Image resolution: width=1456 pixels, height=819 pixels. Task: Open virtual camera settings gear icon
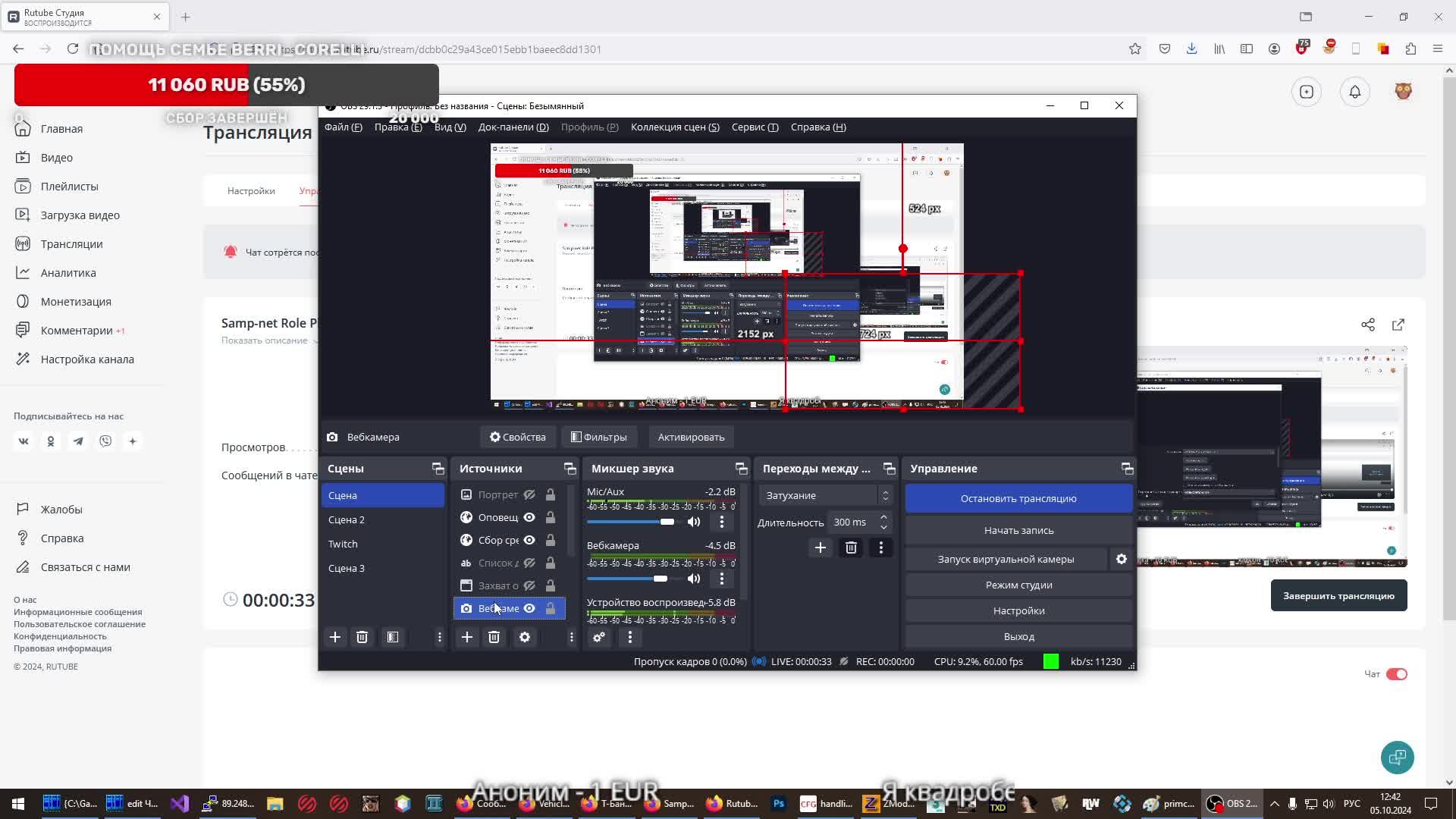[1122, 559]
